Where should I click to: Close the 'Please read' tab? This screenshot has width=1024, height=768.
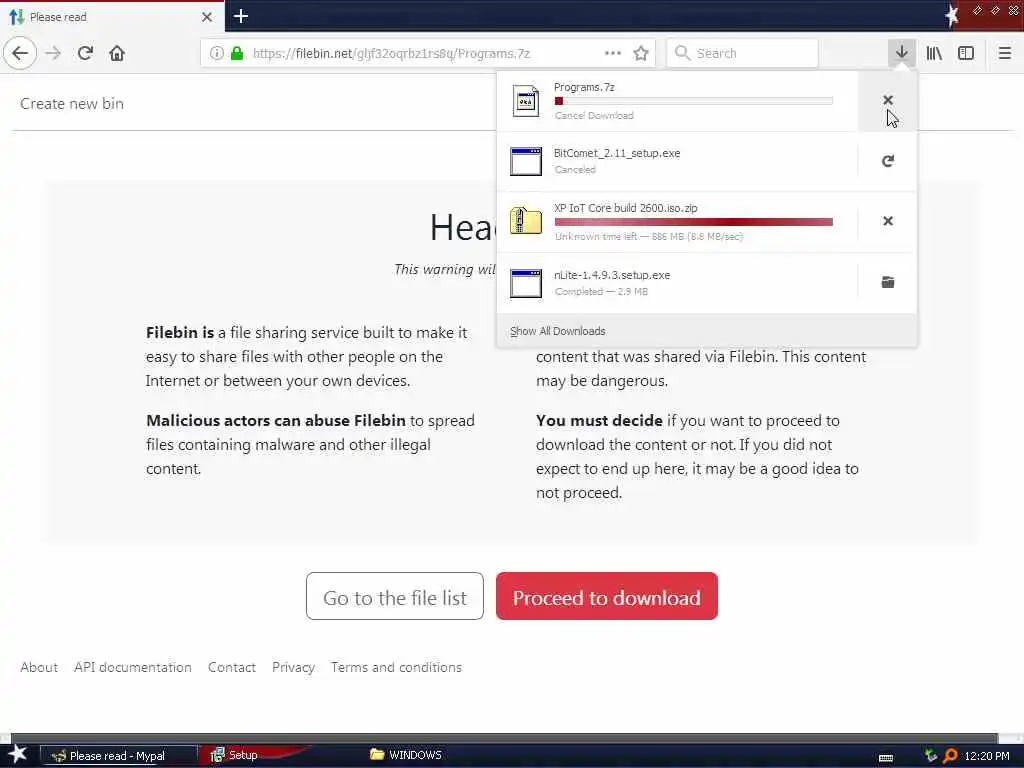(207, 17)
